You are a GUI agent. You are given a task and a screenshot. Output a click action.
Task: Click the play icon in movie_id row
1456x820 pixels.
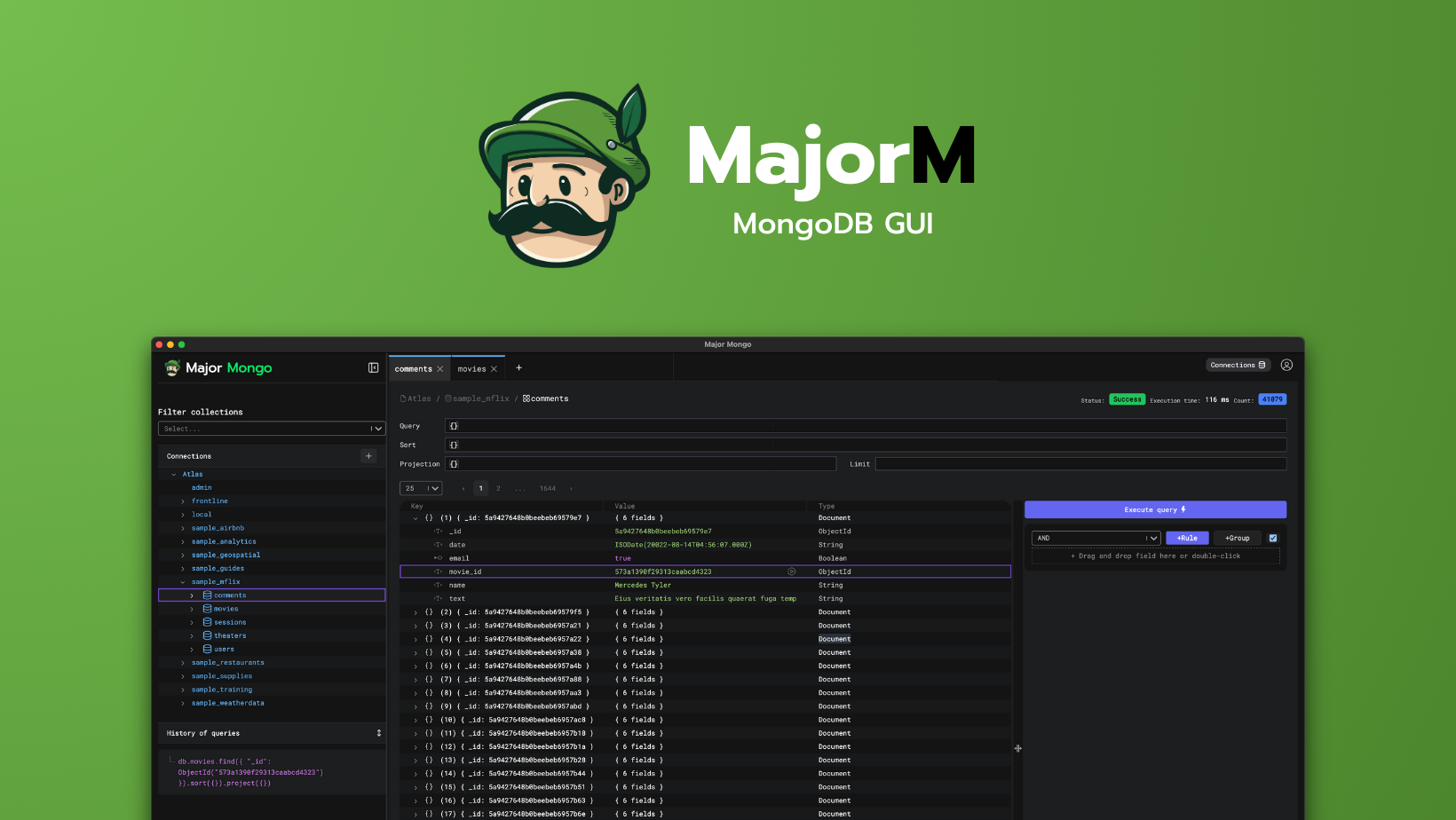(x=792, y=572)
